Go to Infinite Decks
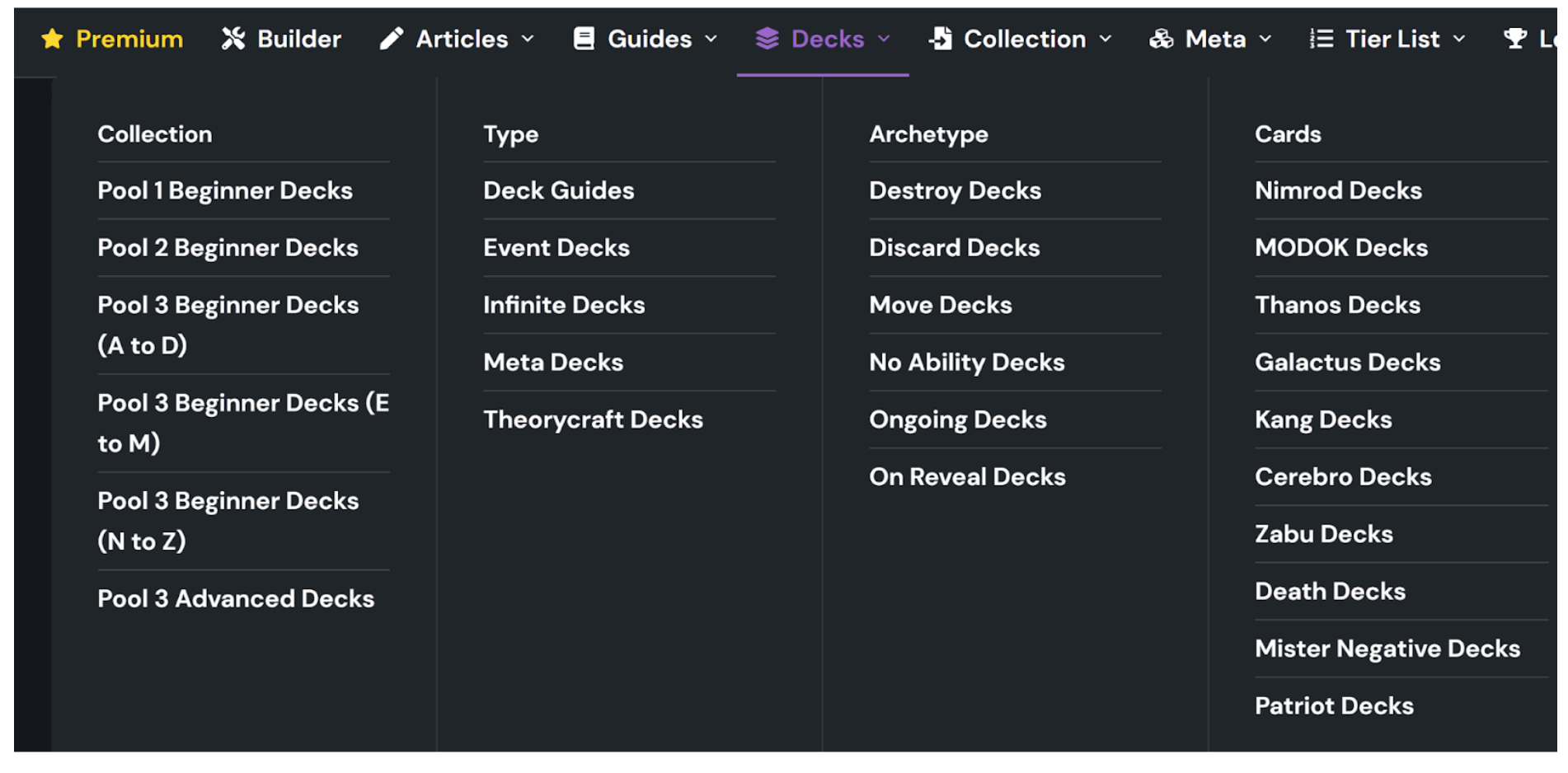The image size is (1568, 773). (x=564, y=305)
